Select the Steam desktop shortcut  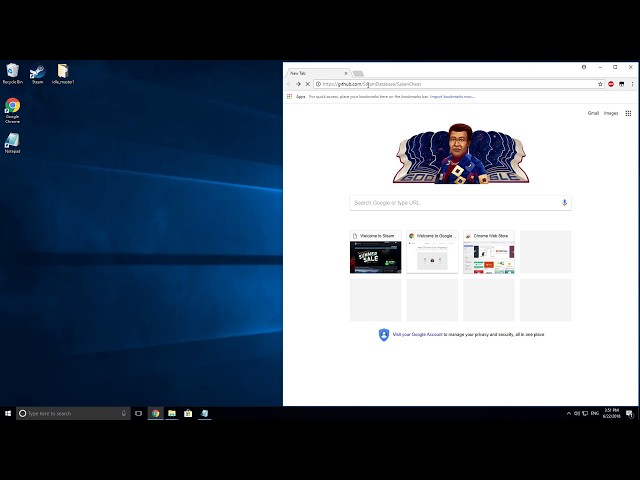[37, 74]
